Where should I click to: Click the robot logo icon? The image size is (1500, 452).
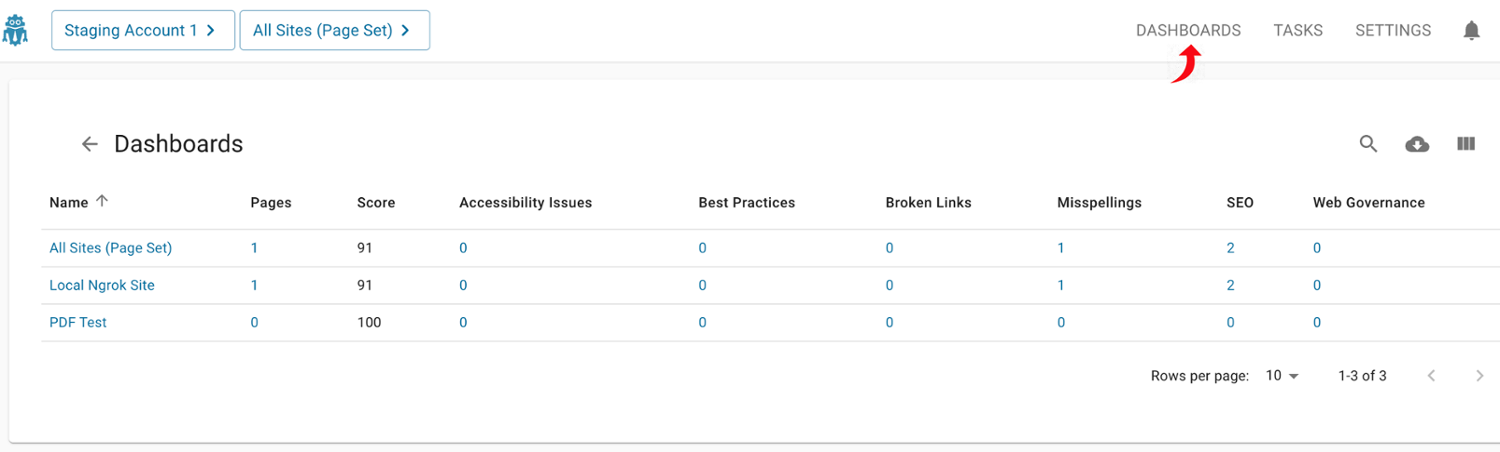(15, 30)
